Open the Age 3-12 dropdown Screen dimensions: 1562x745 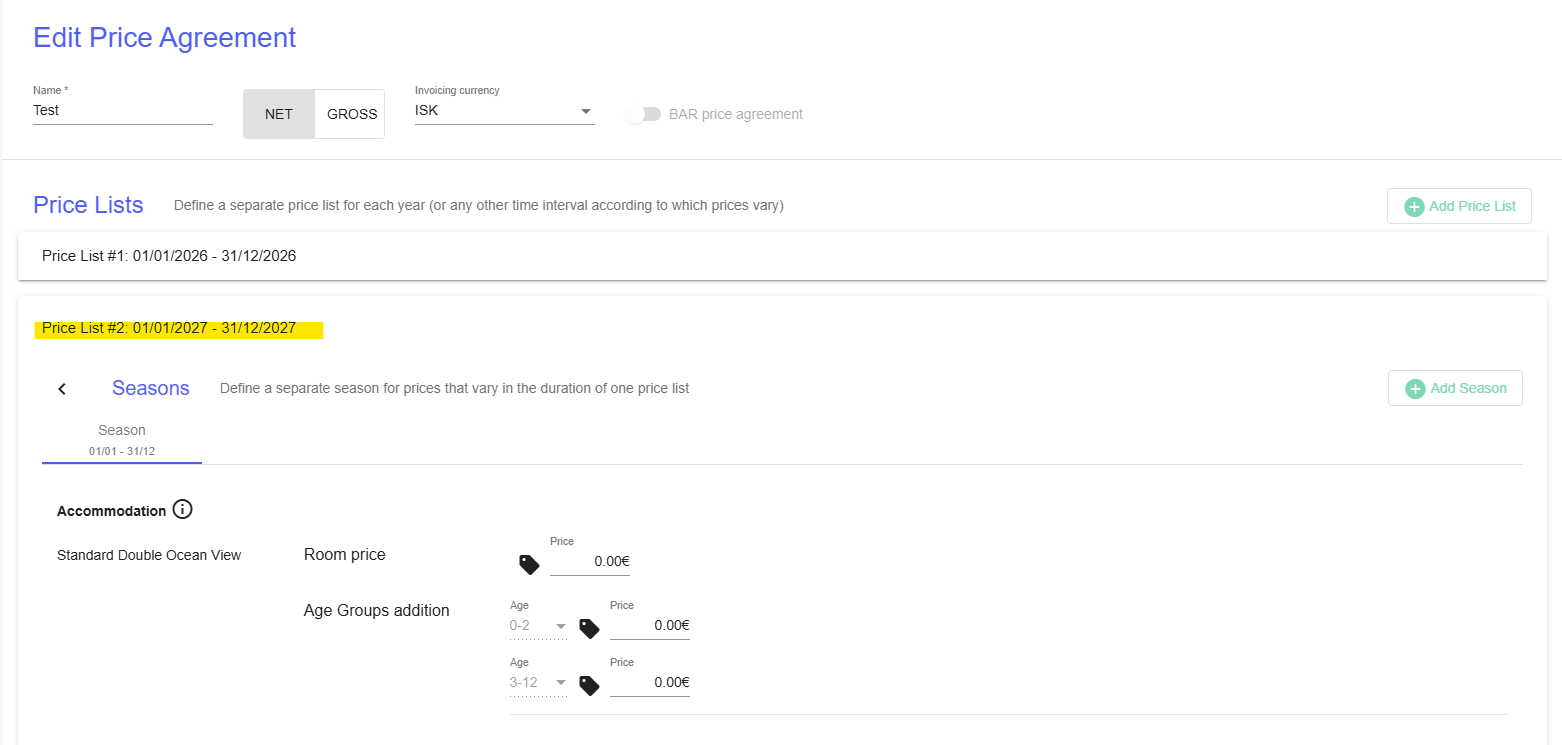(x=538, y=683)
